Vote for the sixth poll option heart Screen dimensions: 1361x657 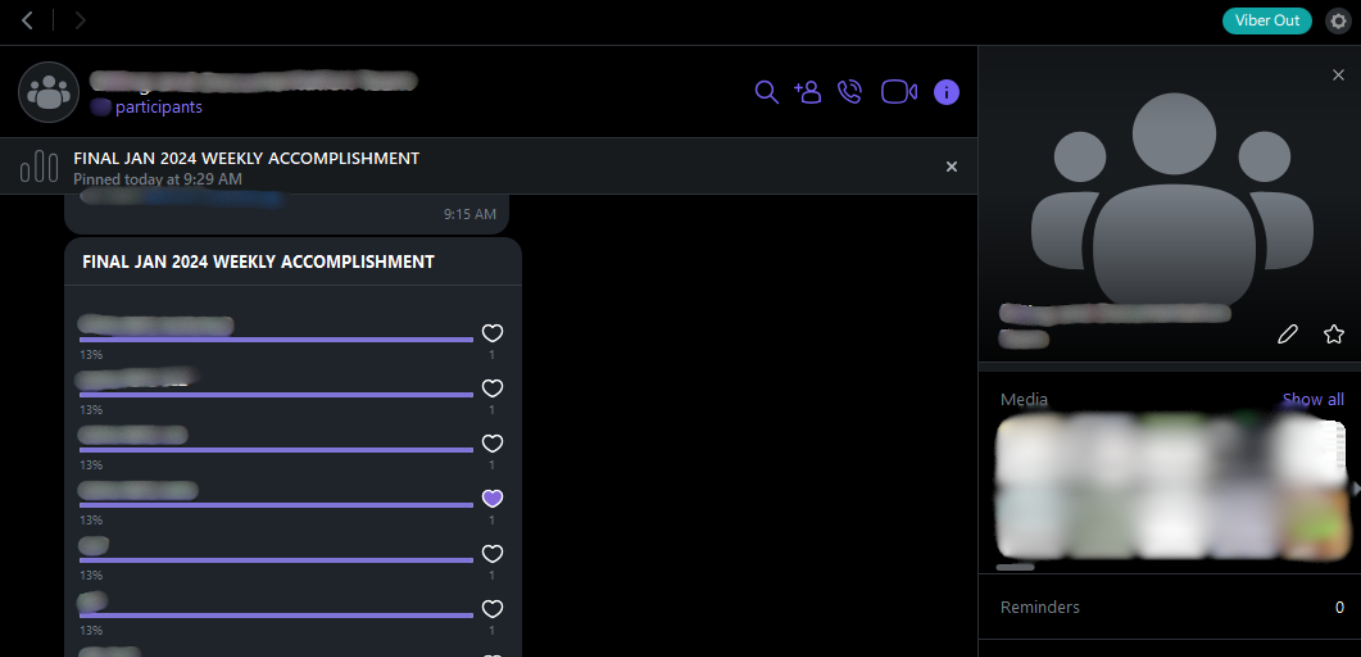coord(492,608)
